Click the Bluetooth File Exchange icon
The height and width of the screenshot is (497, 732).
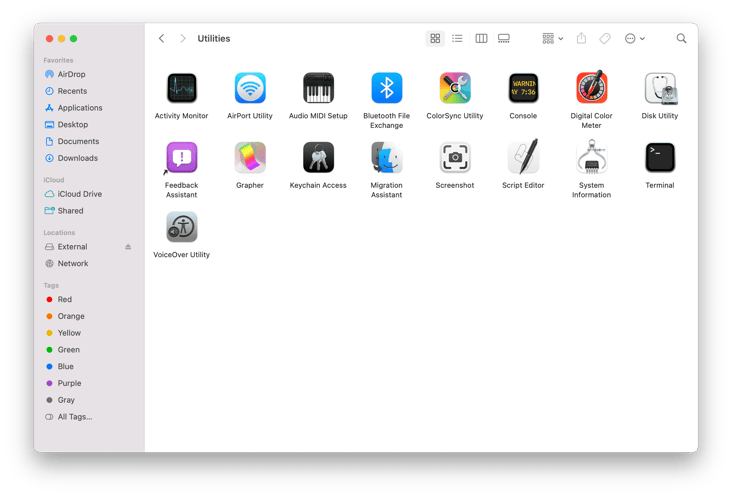coord(387,88)
